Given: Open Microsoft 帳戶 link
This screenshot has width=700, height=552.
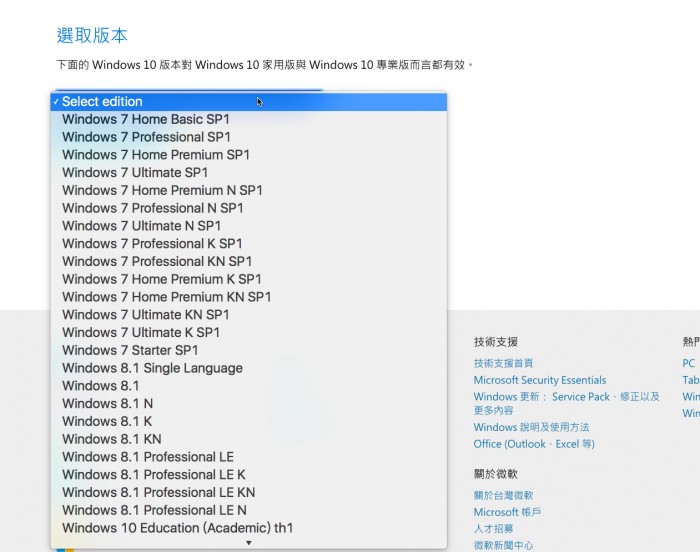Looking at the screenshot, I should point(507,512).
